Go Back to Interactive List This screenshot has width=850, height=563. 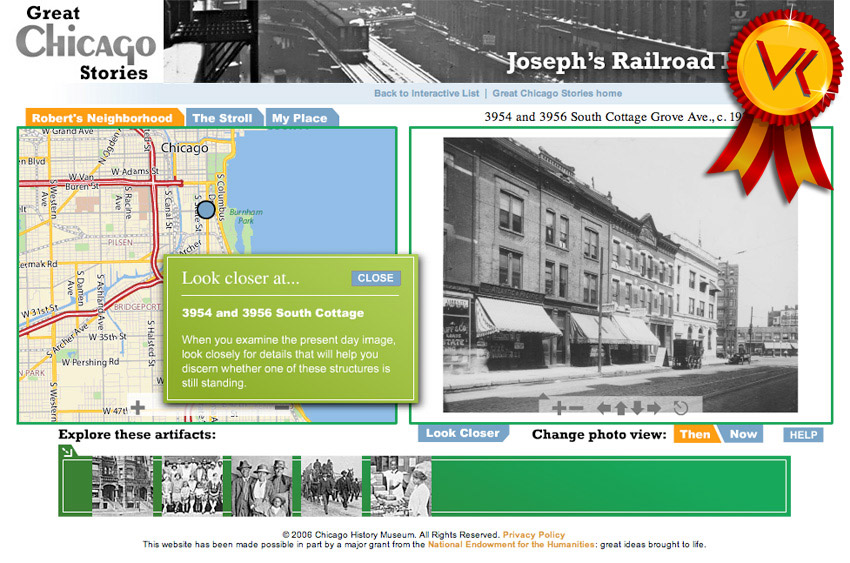pos(427,93)
